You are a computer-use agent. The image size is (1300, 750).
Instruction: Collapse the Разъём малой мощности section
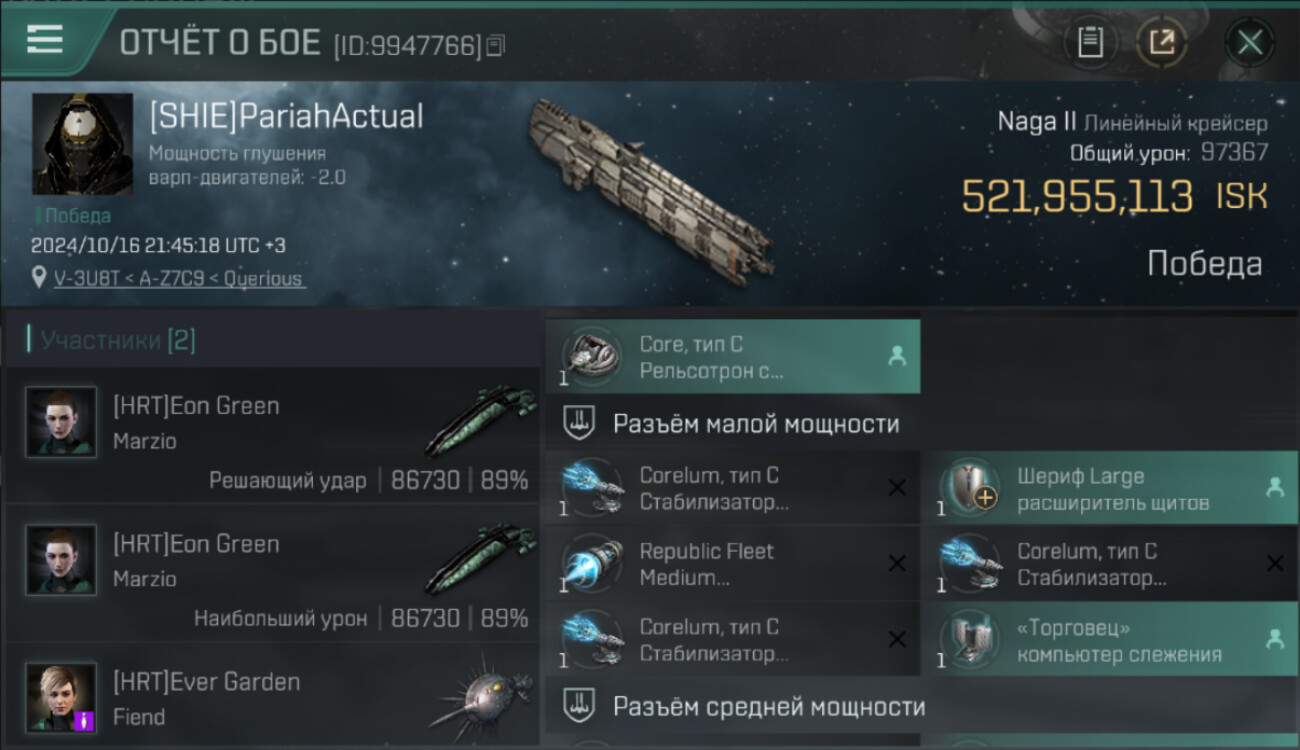[x=732, y=423]
